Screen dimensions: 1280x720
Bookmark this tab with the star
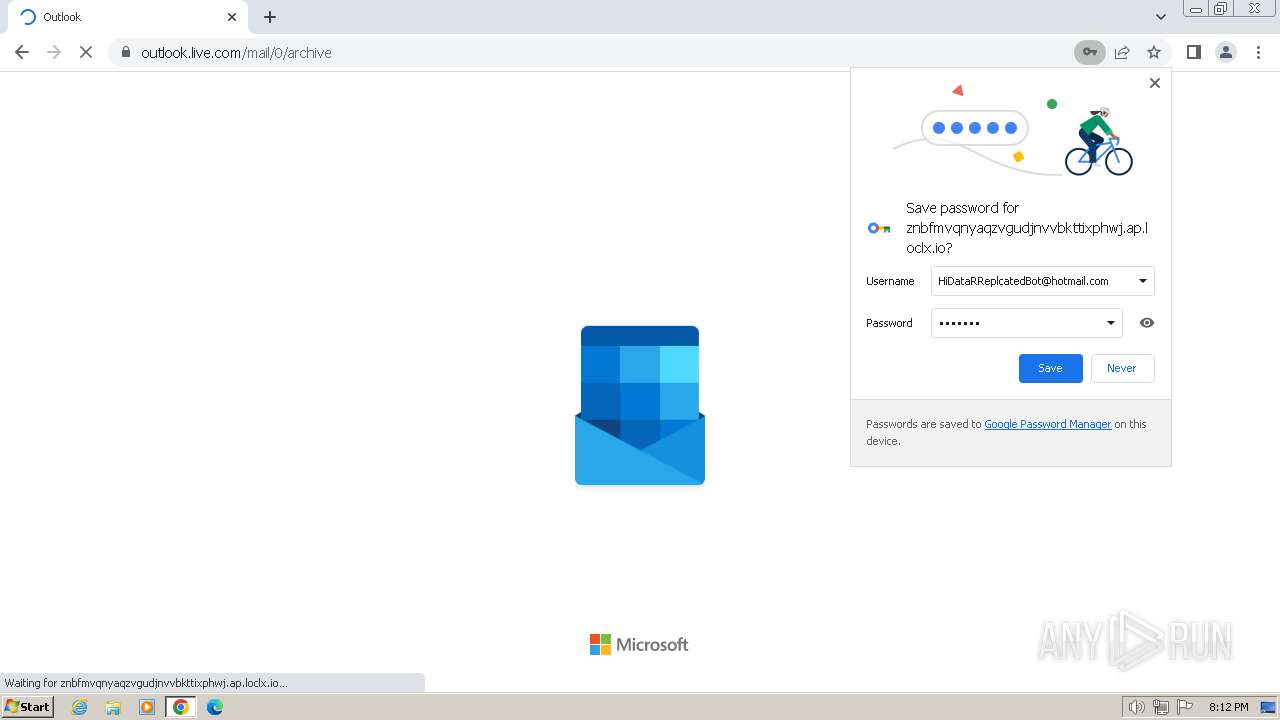tap(1154, 52)
